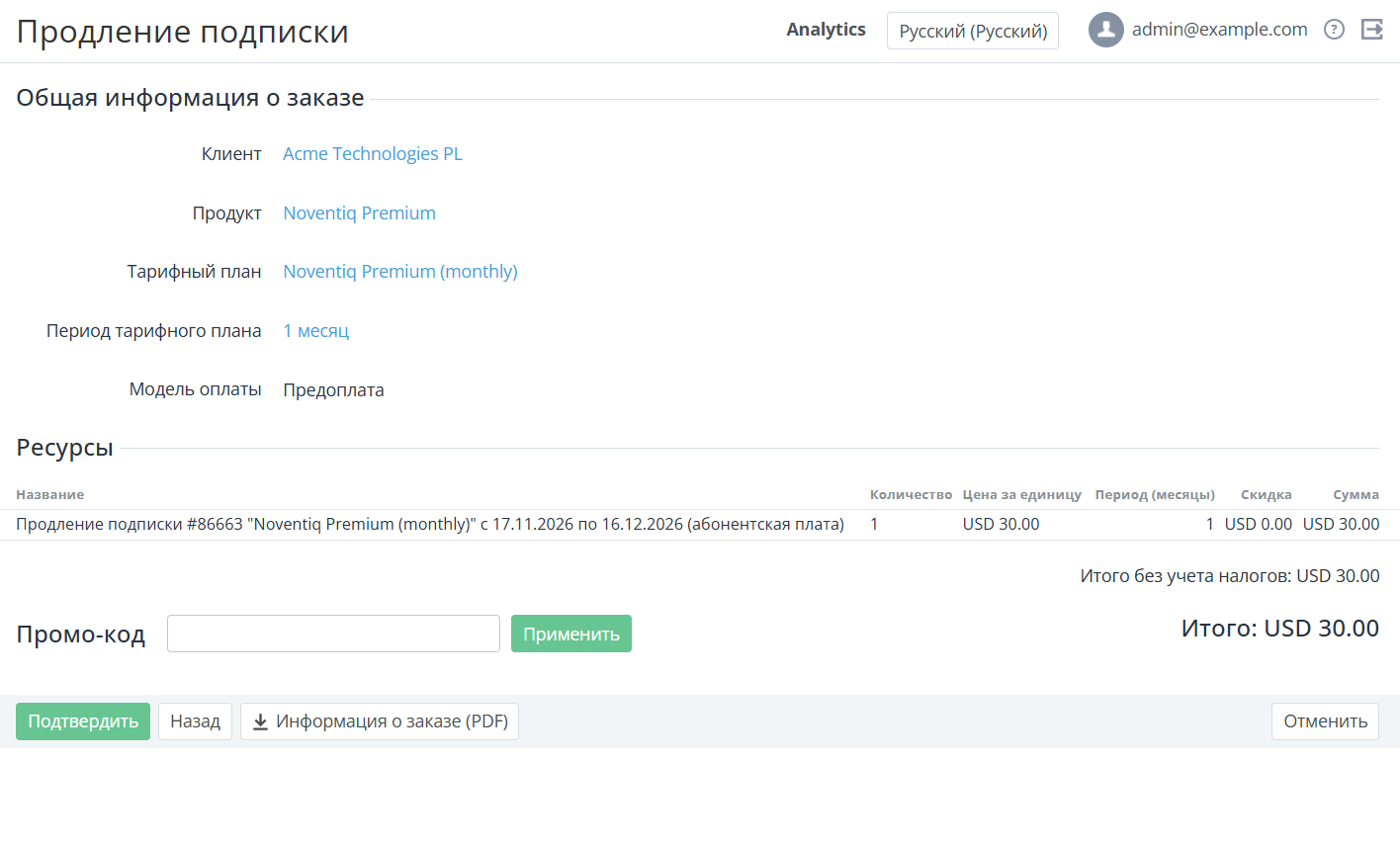
Task: Download Информация о заказе (PDF)
Action: pos(380,721)
